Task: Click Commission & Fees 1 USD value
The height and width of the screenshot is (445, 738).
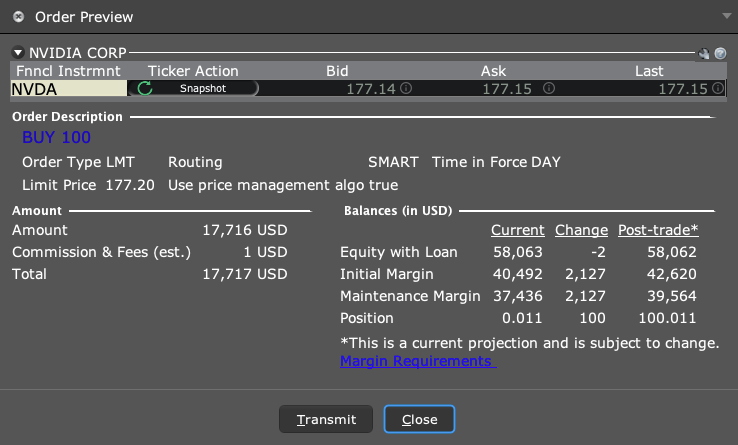Action: 265,252
